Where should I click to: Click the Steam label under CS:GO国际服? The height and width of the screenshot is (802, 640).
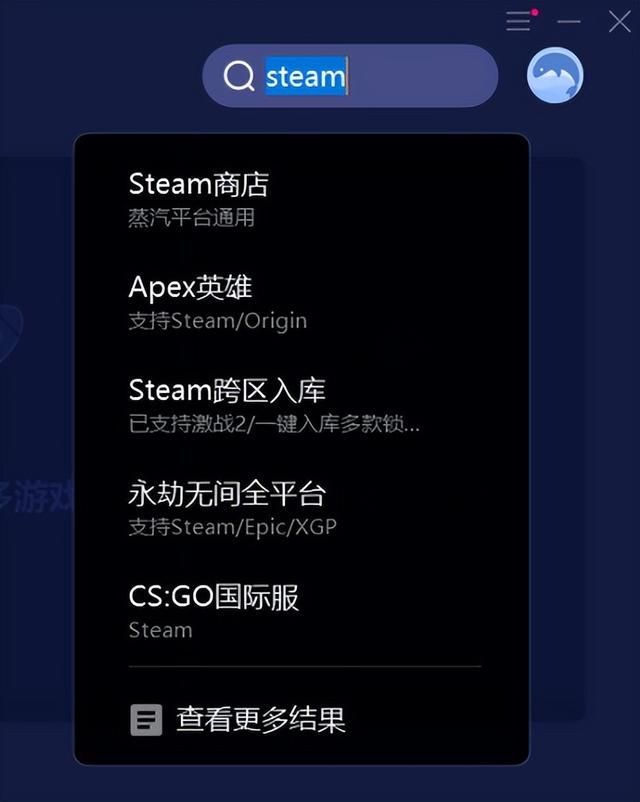[x=161, y=630]
